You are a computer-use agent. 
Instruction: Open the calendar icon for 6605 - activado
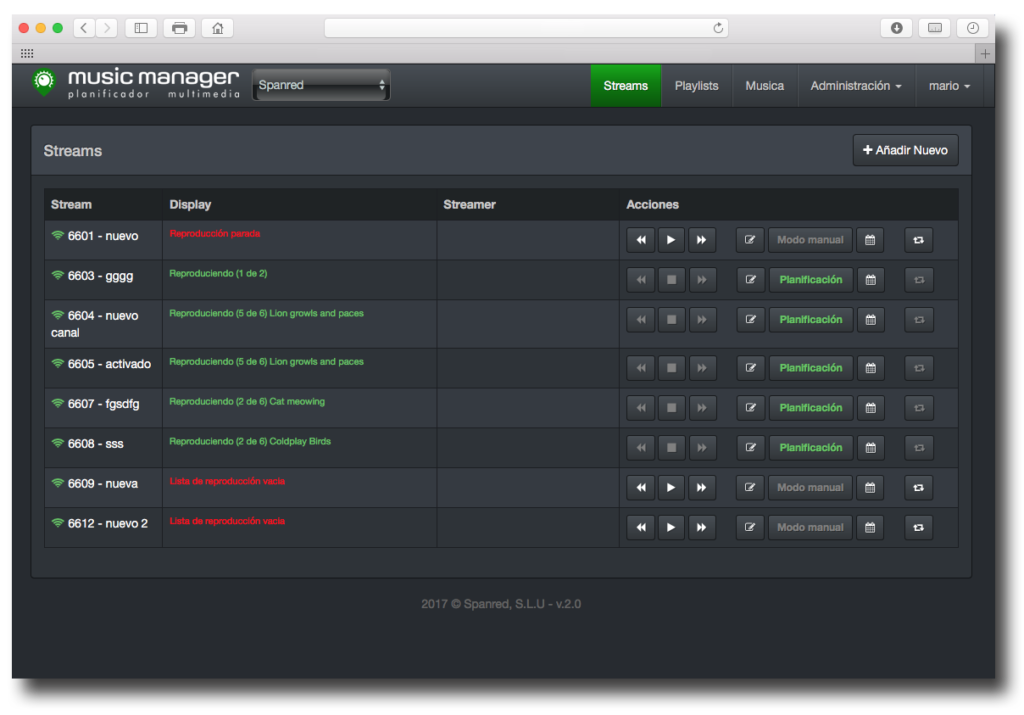click(870, 368)
